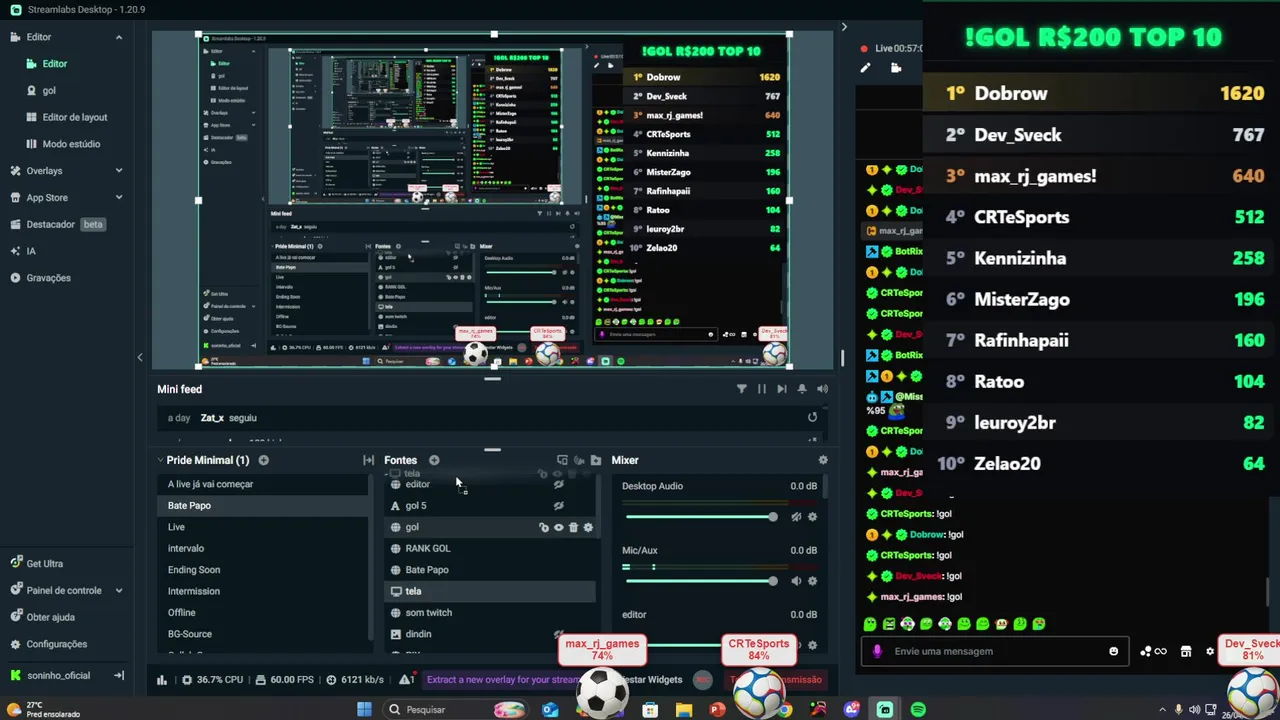Open Desktop Audio settings gear
The image size is (1280, 720).
click(x=812, y=517)
